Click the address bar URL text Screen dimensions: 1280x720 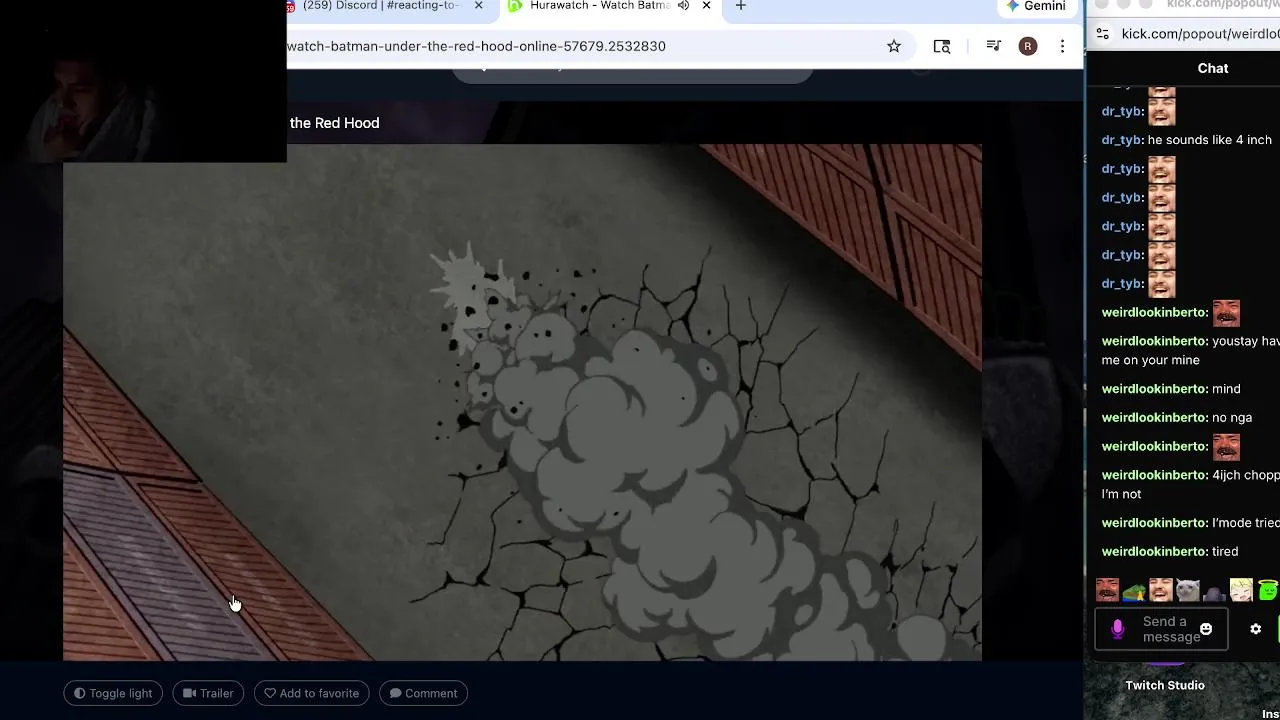(476, 46)
